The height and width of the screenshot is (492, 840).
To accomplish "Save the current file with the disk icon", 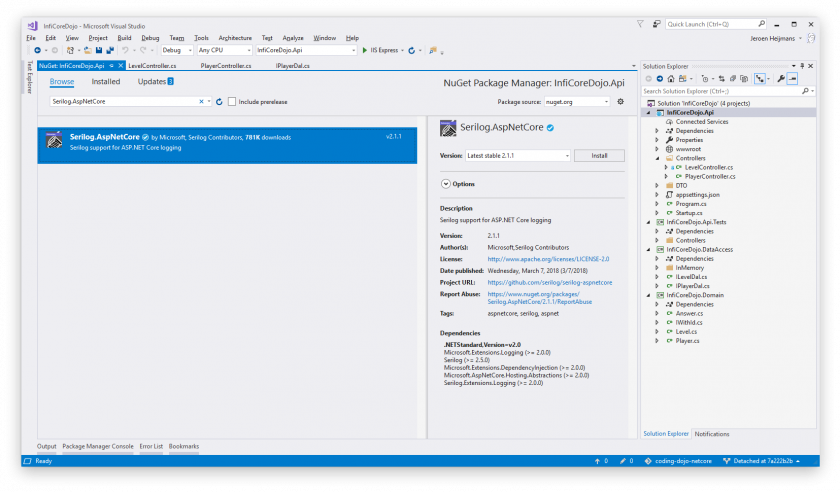I will (99, 50).
